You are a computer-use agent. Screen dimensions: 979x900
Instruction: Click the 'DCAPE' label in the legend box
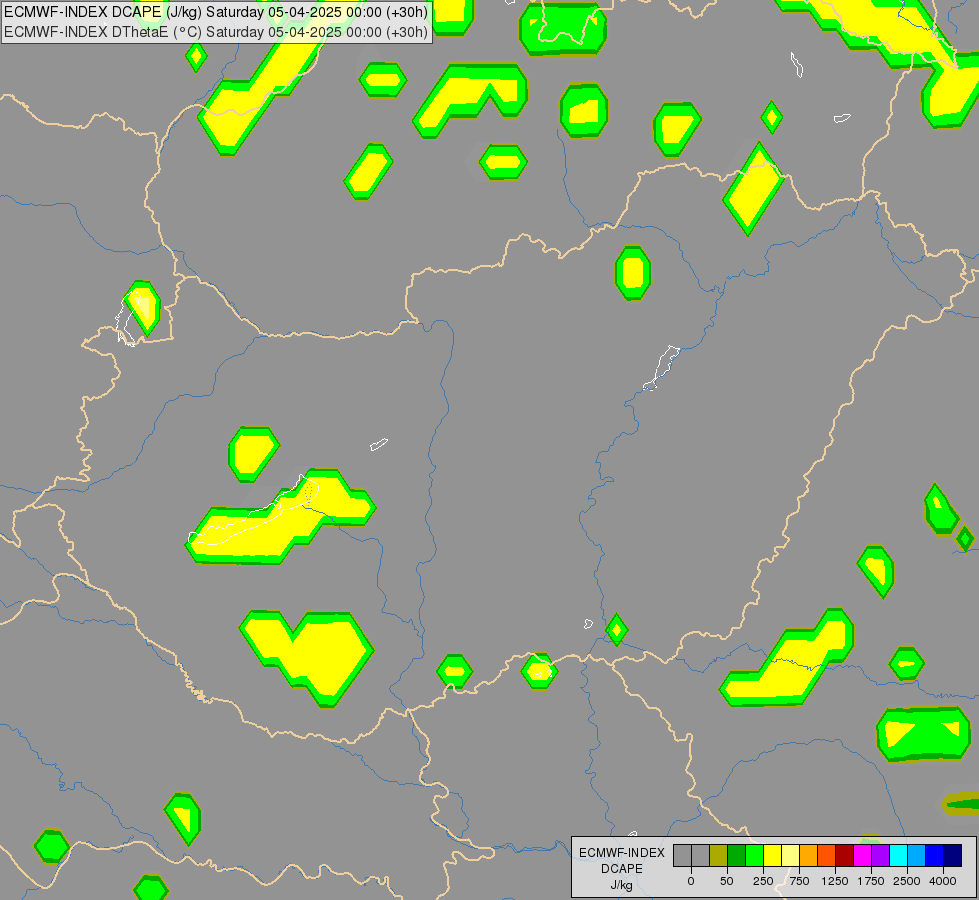click(622, 869)
